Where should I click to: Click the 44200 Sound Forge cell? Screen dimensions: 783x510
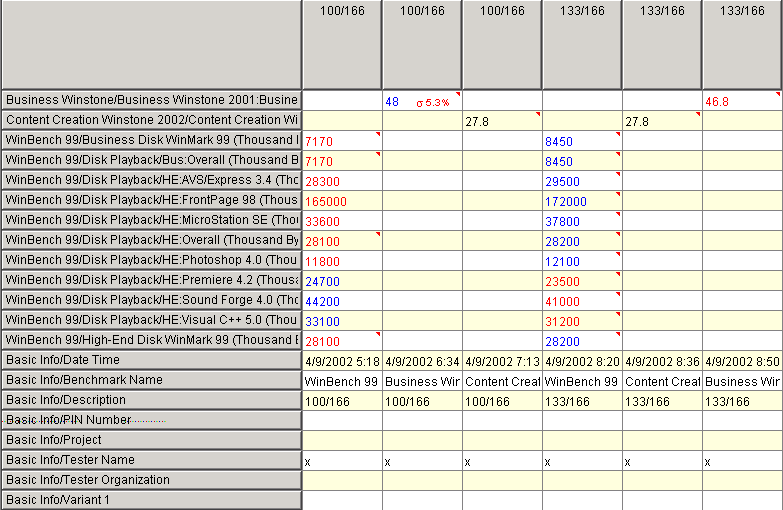click(342, 301)
